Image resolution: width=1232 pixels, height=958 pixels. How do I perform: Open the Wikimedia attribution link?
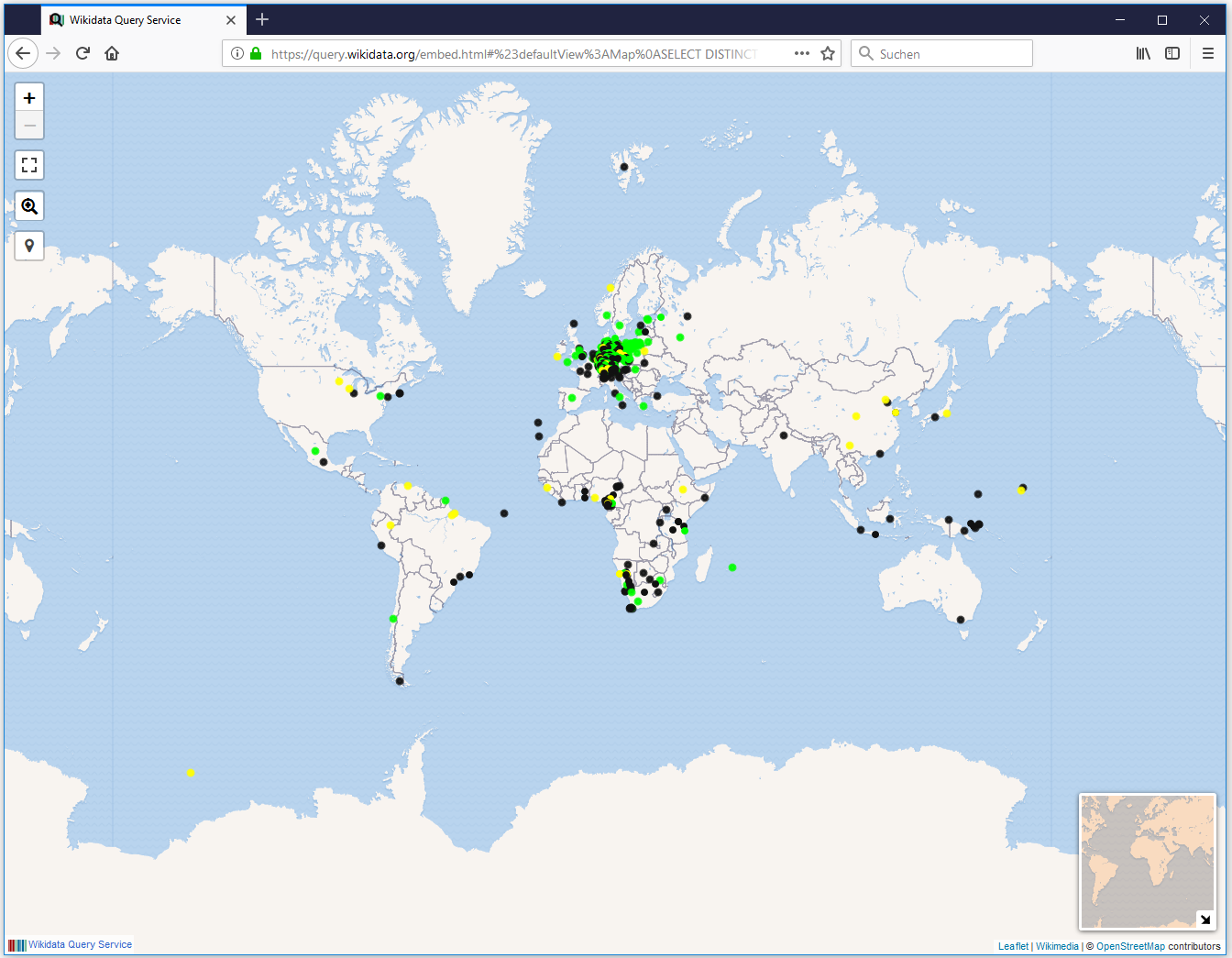pyautogui.click(x=1057, y=946)
